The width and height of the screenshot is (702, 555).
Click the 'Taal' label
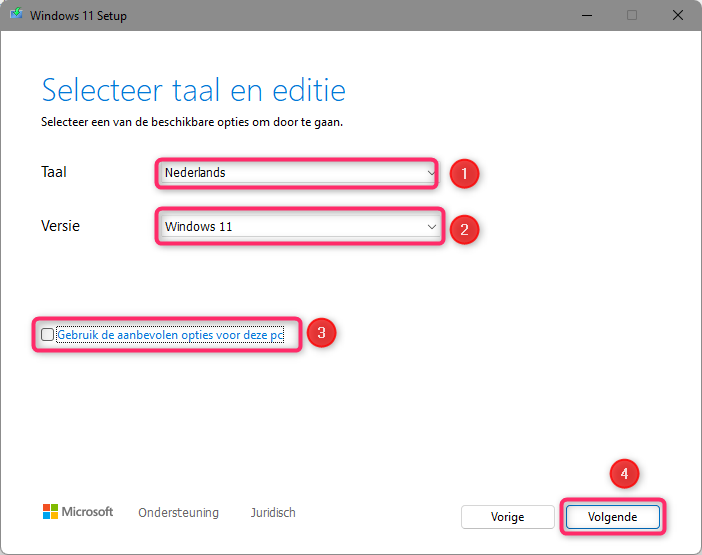pyautogui.click(x=54, y=172)
